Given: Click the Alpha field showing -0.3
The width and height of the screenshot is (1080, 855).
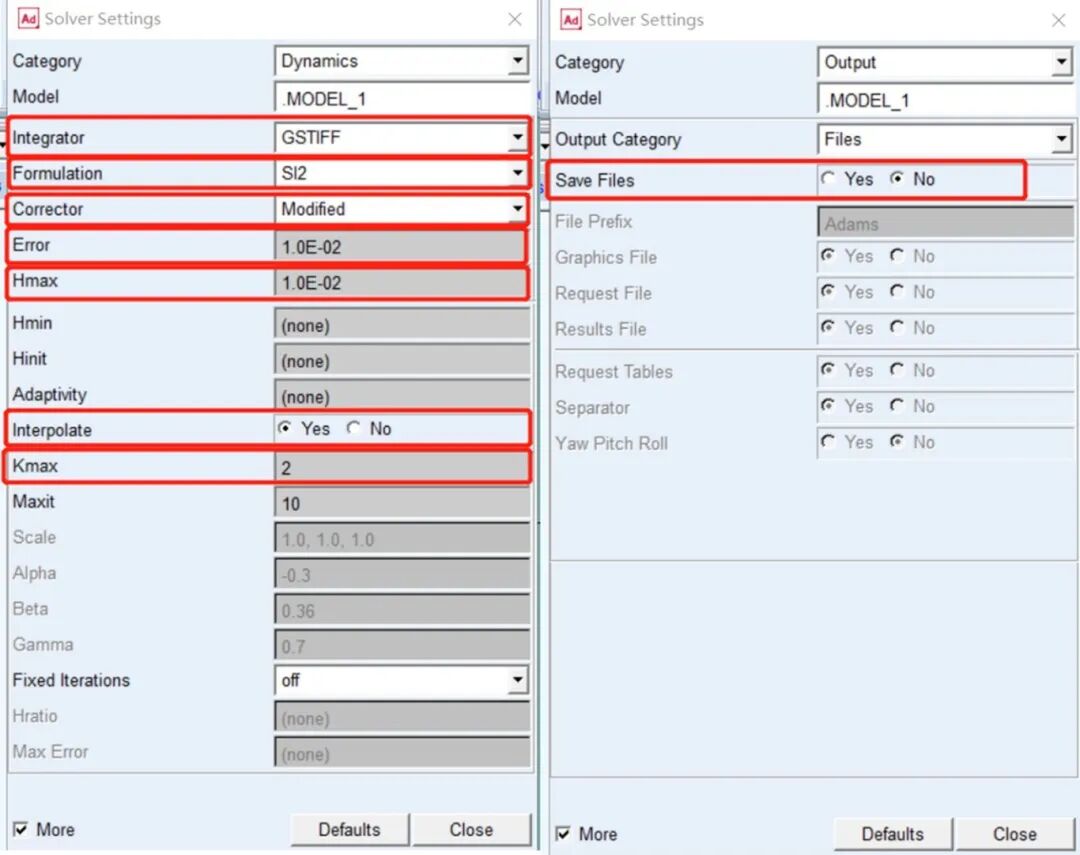Looking at the screenshot, I should (402, 575).
